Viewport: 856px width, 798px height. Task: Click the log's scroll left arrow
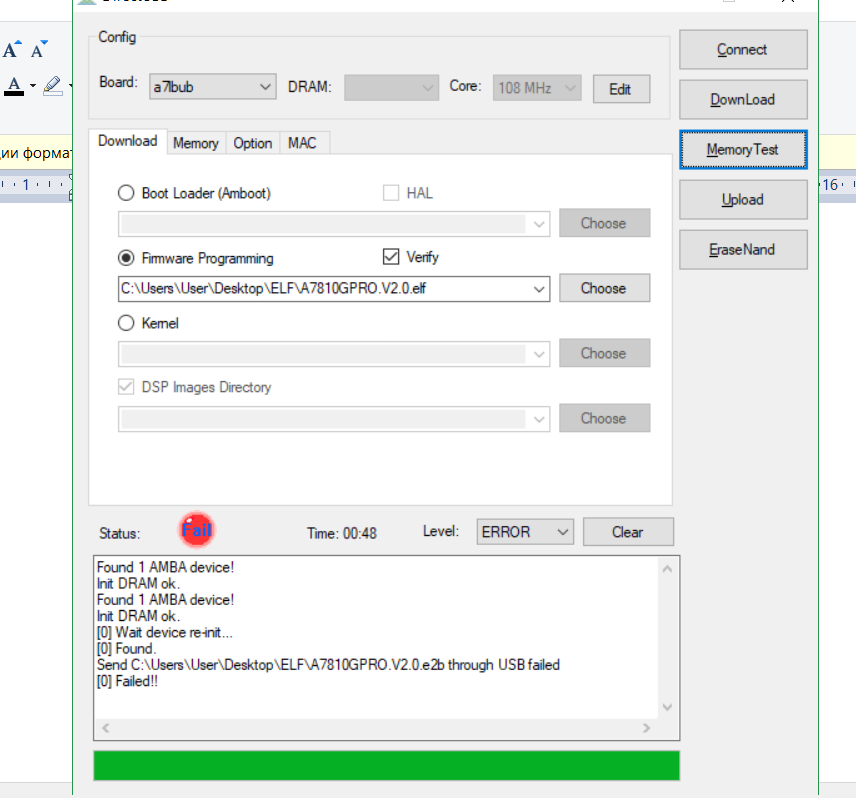pyautogui.click(x=106, y=727)
